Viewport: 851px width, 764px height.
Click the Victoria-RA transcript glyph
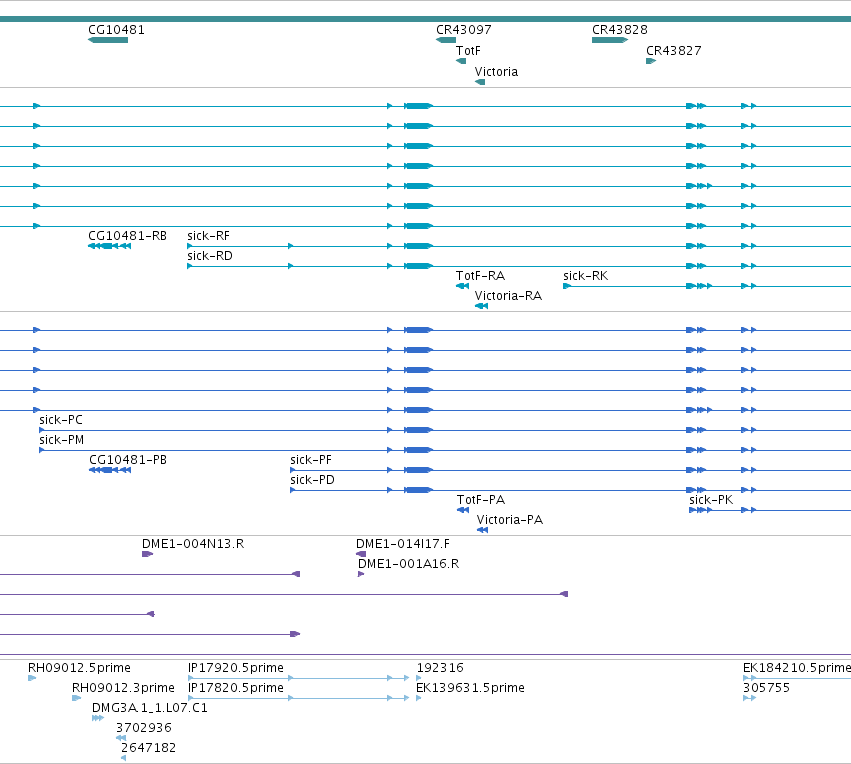pos(481,307)
